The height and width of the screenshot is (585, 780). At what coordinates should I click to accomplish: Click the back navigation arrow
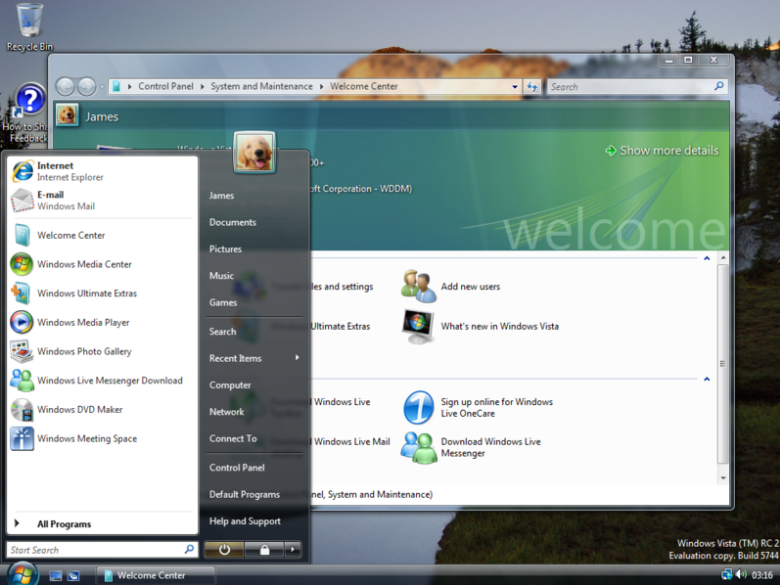(x=65, y=87)
